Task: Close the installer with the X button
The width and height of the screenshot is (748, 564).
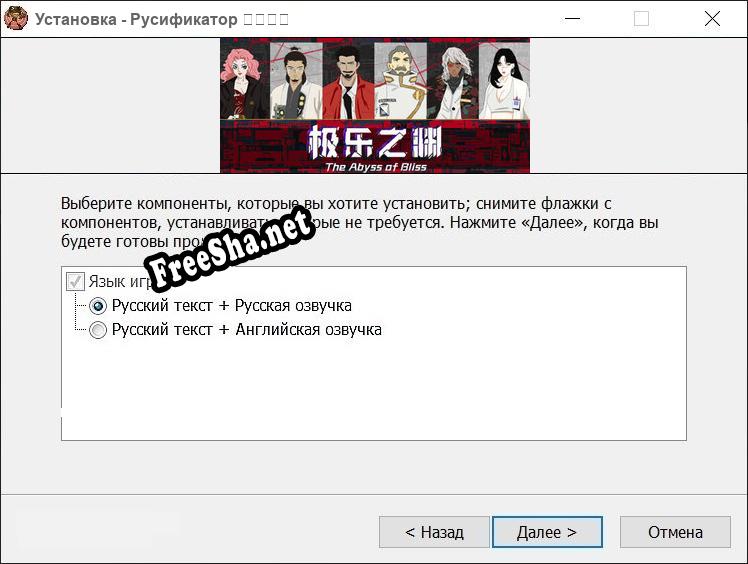Action: pyautogui.click(x=712, y=18)
